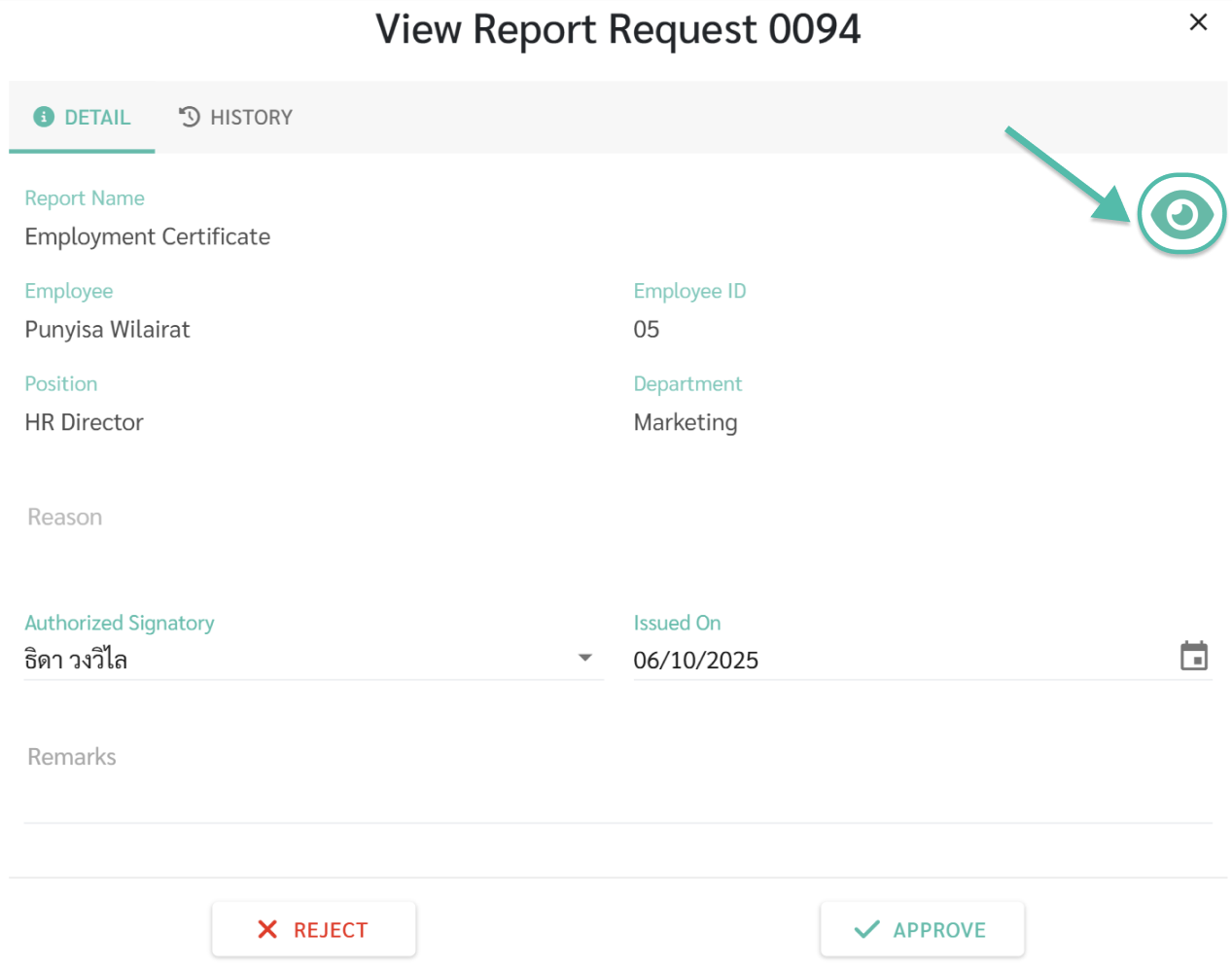Click the Reject button
1232x968 pixels.
pos(314,930)
